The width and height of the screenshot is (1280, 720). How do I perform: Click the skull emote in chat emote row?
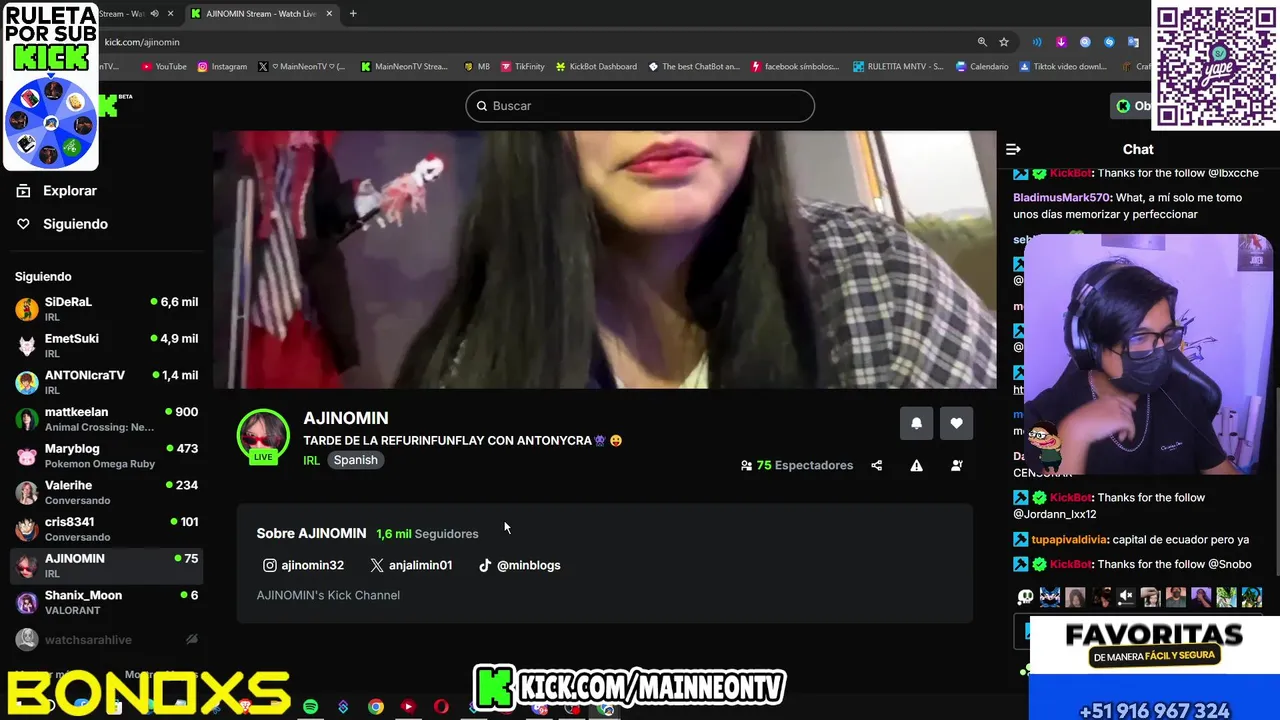point(1025,597)
